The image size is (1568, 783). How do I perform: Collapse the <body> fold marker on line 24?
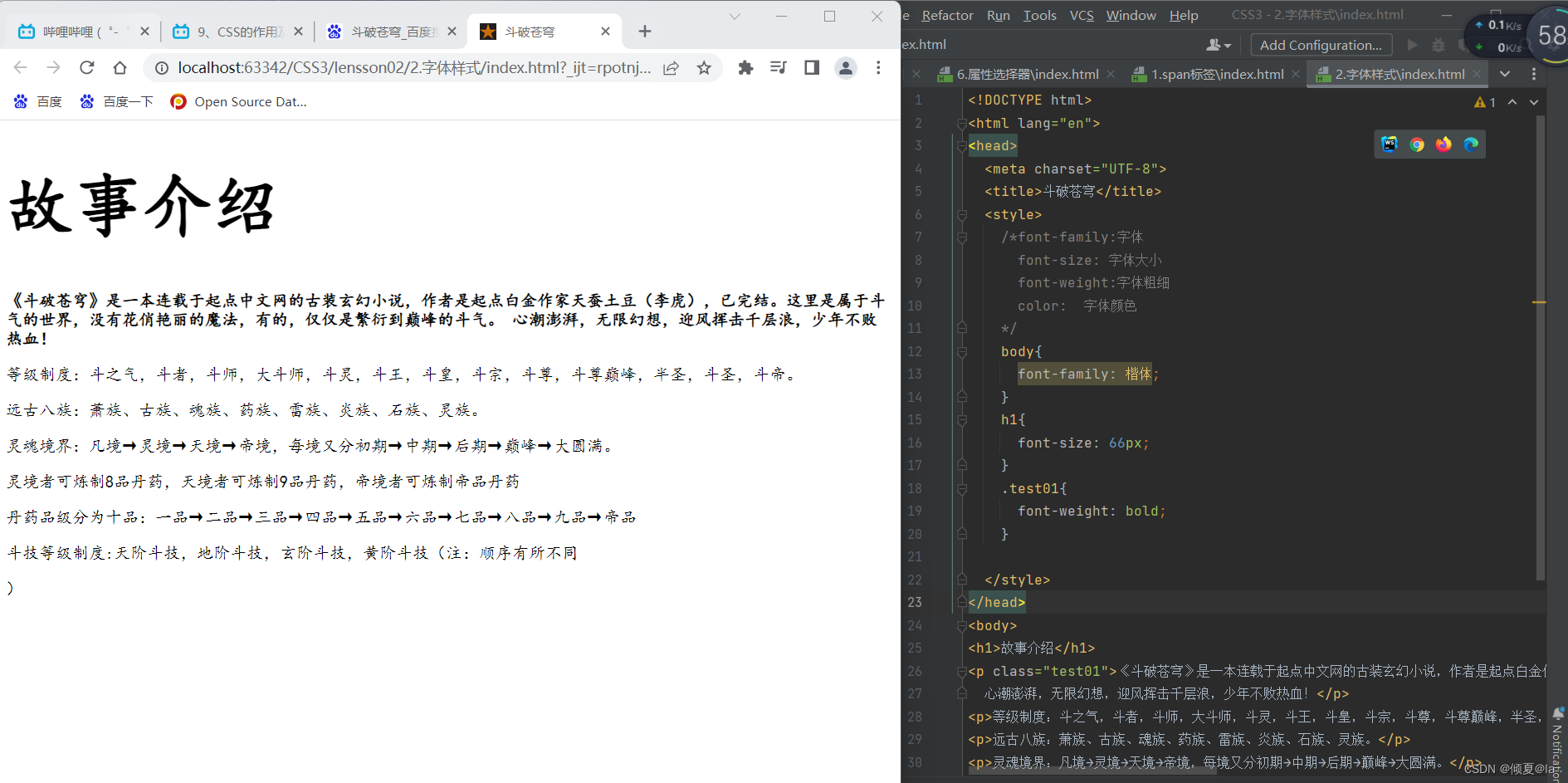[962, 626]
